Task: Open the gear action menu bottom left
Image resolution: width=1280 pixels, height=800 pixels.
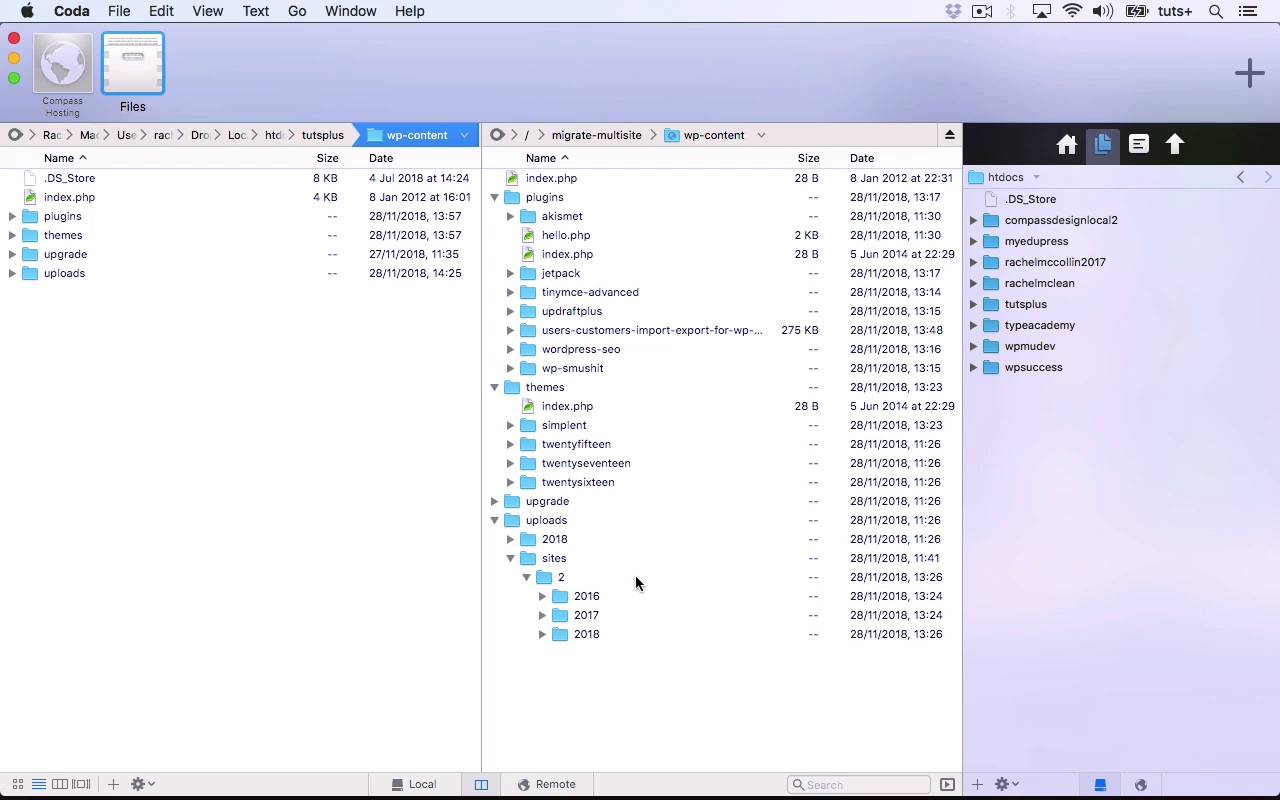Action: [143, 784]
